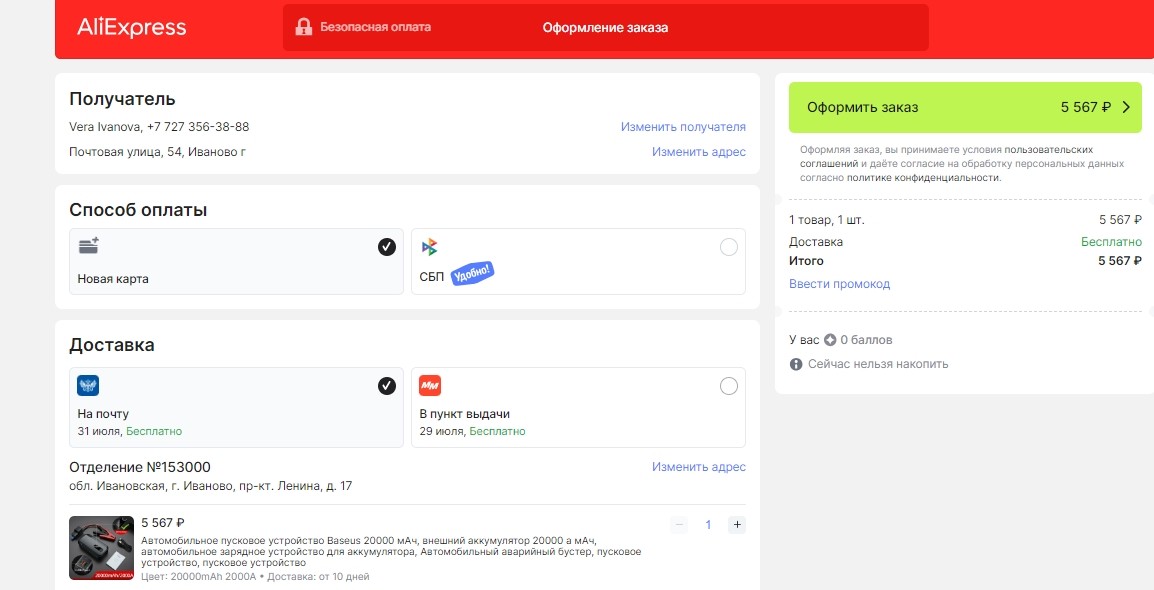This screenshot has height=590, width=1154.
Task: Click 'Оформить заказ' button
Action: coord(965,107)
